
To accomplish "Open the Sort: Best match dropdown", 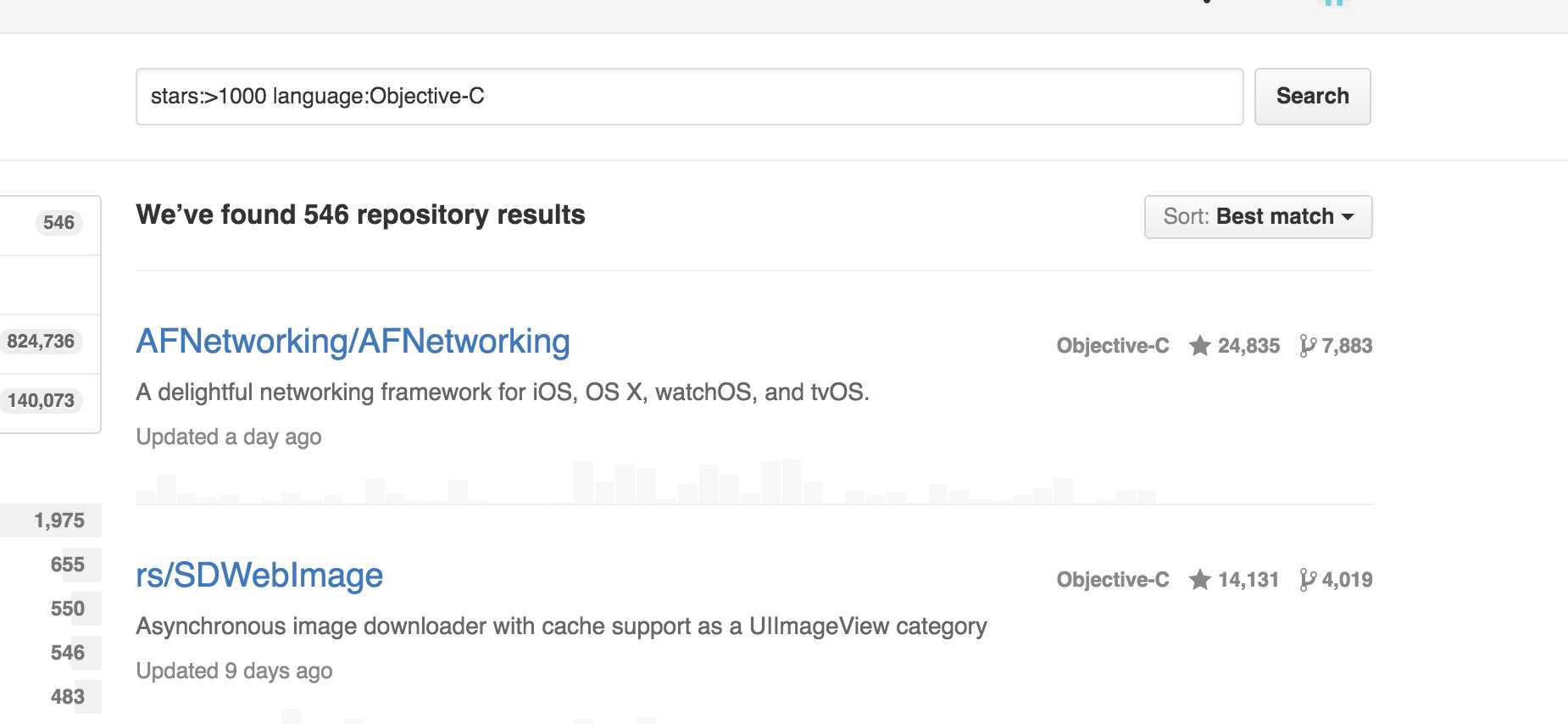I will coord(1258,217).
